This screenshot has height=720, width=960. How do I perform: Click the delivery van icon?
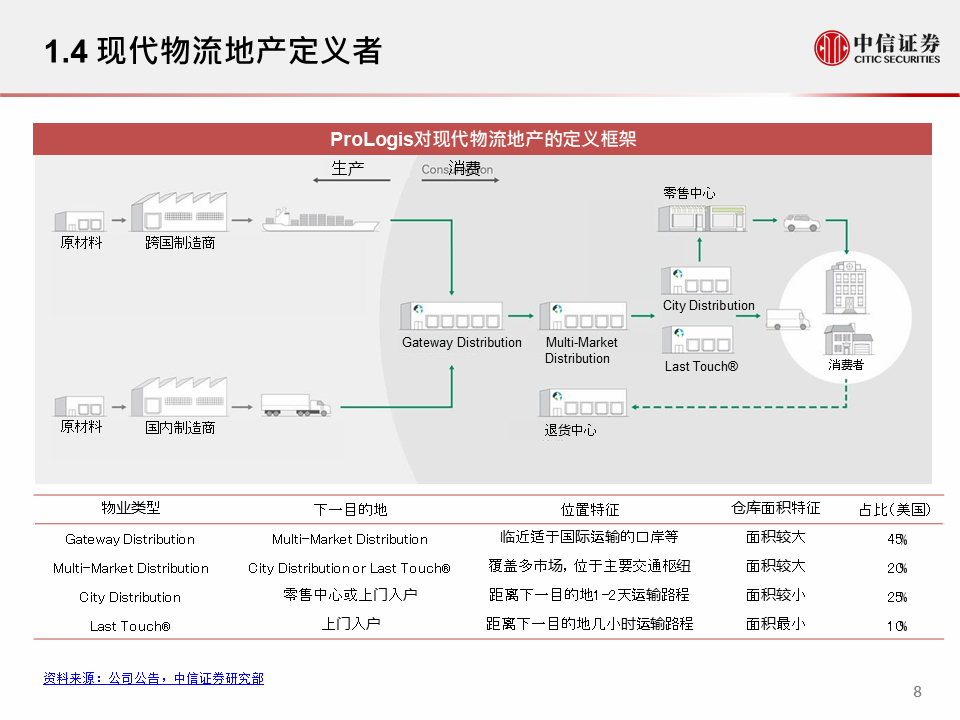coord(788,320)
